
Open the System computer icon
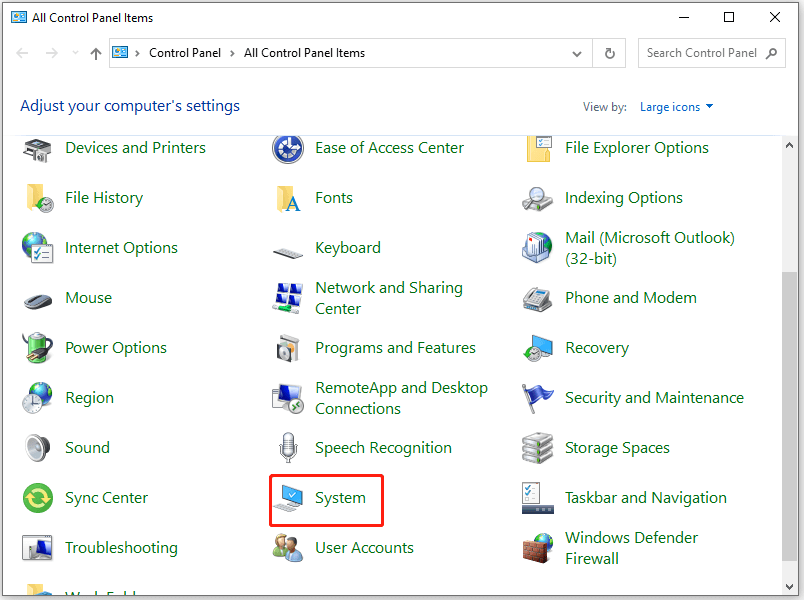(x=288, y=498)
